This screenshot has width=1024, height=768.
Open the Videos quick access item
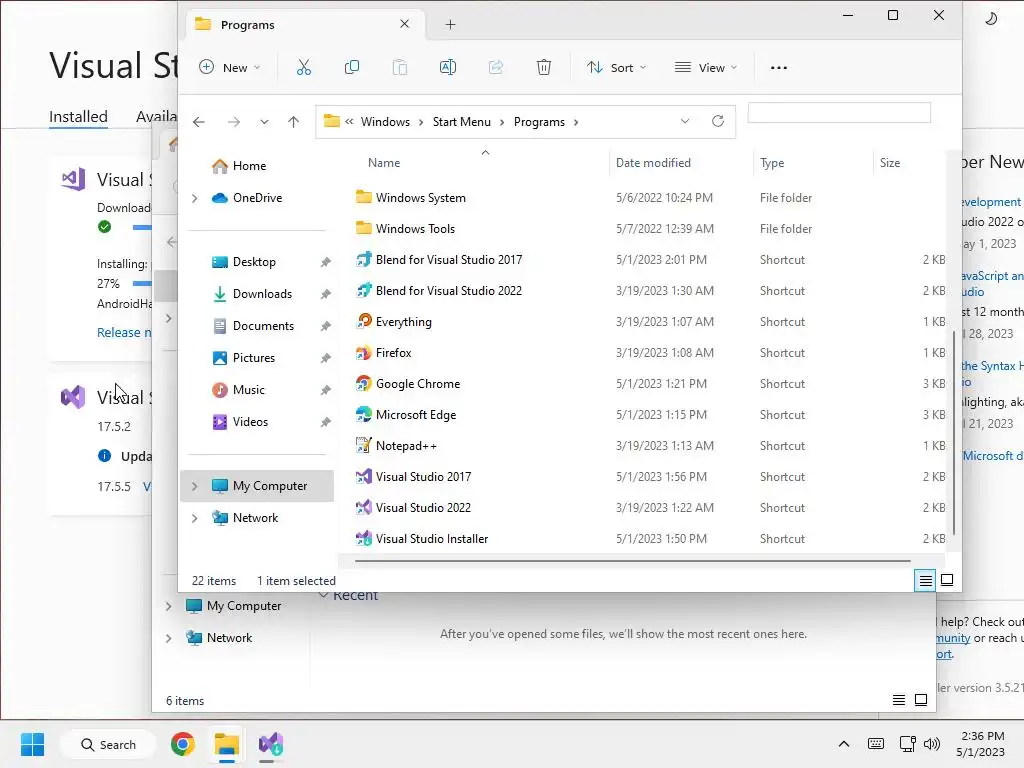(240, 422)
